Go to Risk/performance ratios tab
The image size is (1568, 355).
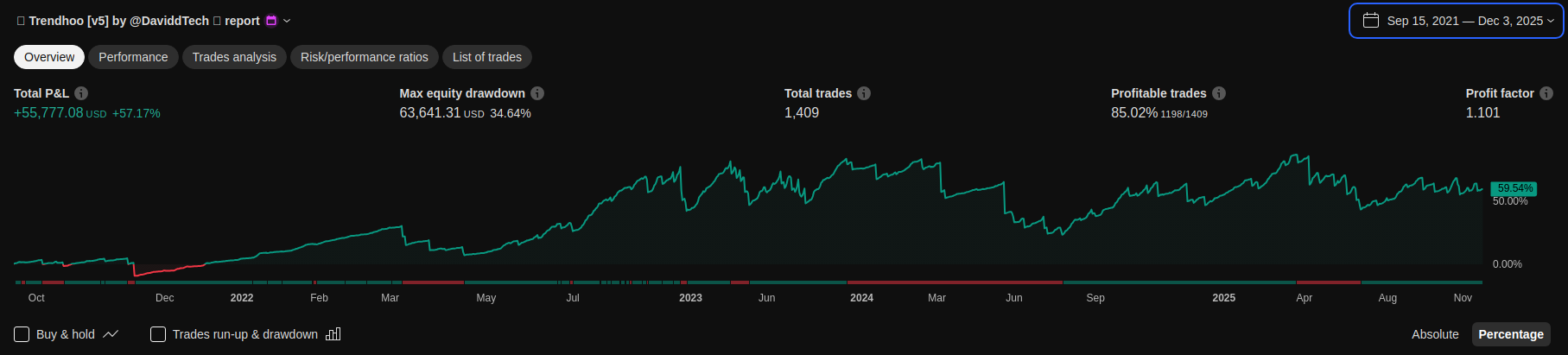pyautogui.click(x=364, y=57)
